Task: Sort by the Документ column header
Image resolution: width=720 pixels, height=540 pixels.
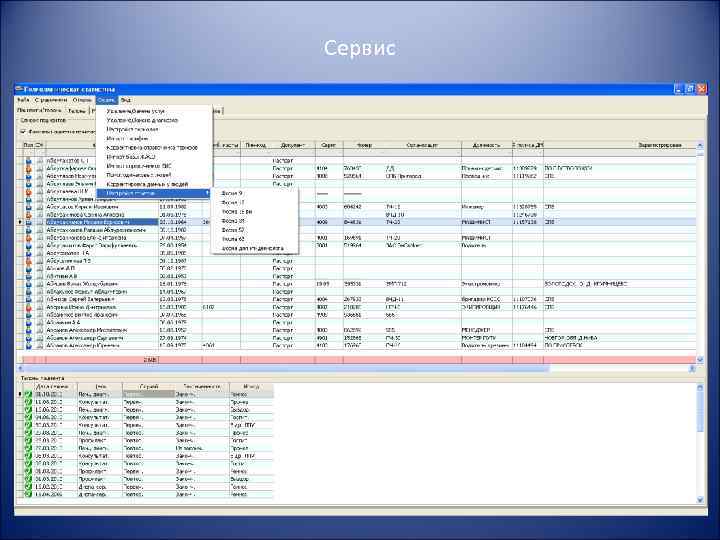Action: (292, 145)
